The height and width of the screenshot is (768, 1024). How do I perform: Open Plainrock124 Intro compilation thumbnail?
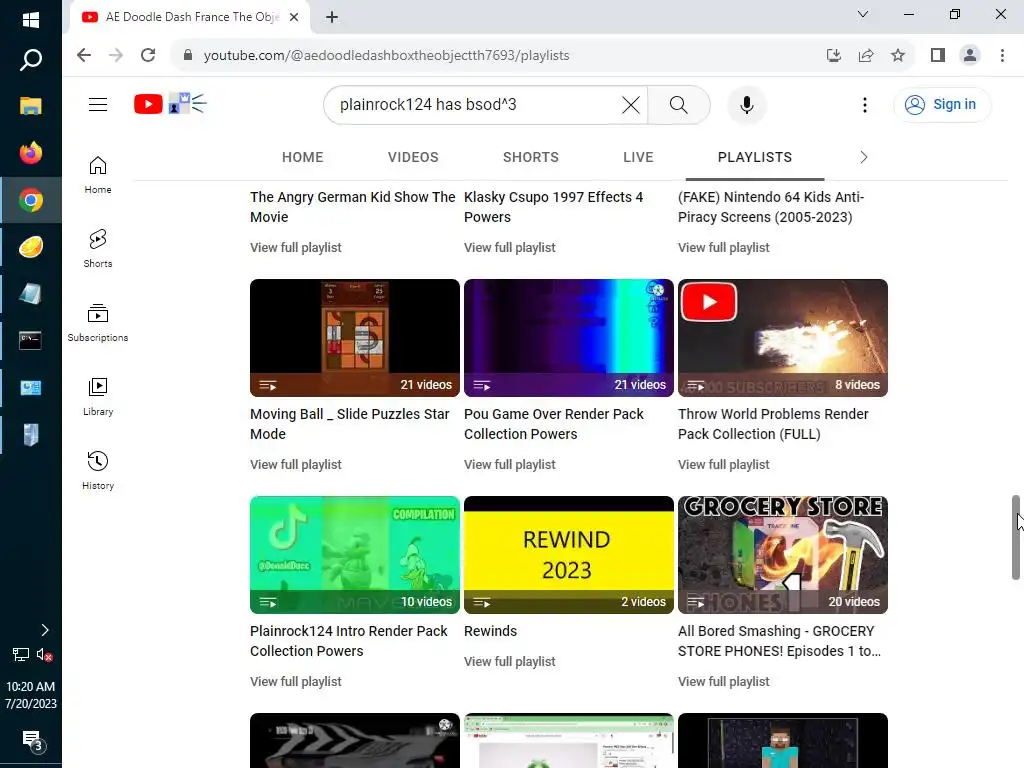[x=355, y=554]
